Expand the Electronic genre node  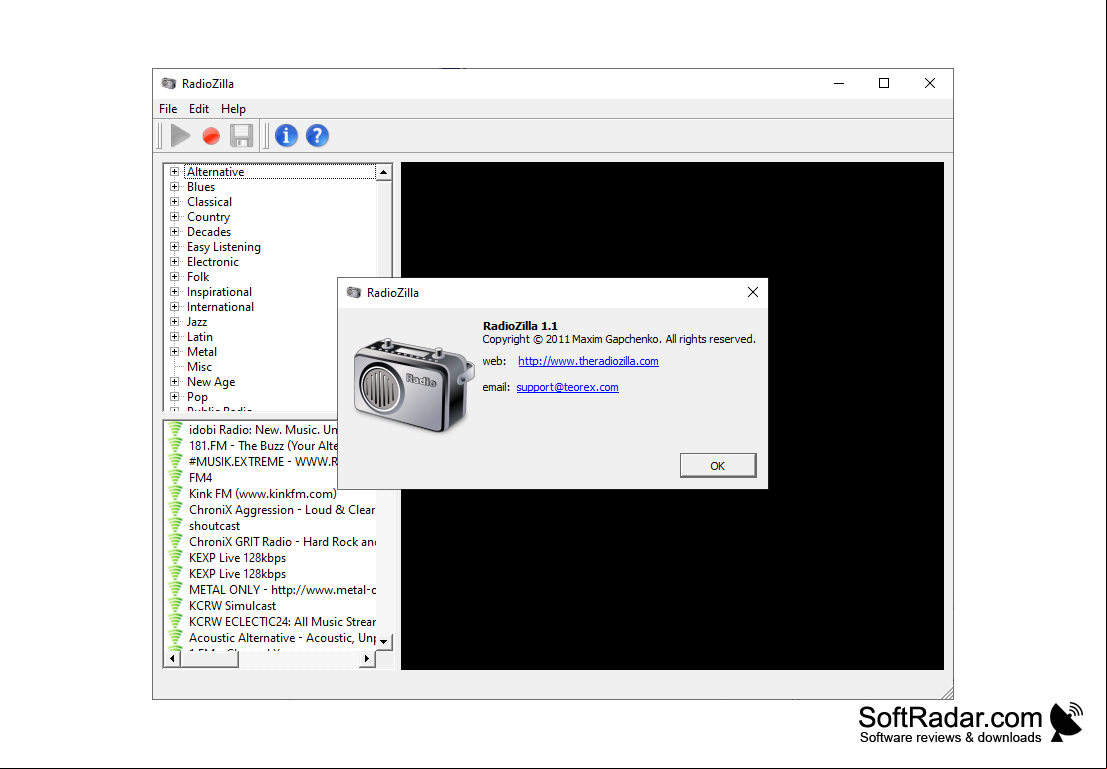click(x=174, y=261)
